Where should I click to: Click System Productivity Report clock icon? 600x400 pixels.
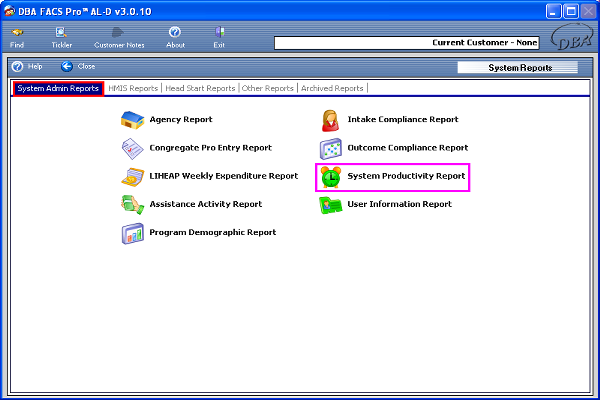[x=330, y=177]
